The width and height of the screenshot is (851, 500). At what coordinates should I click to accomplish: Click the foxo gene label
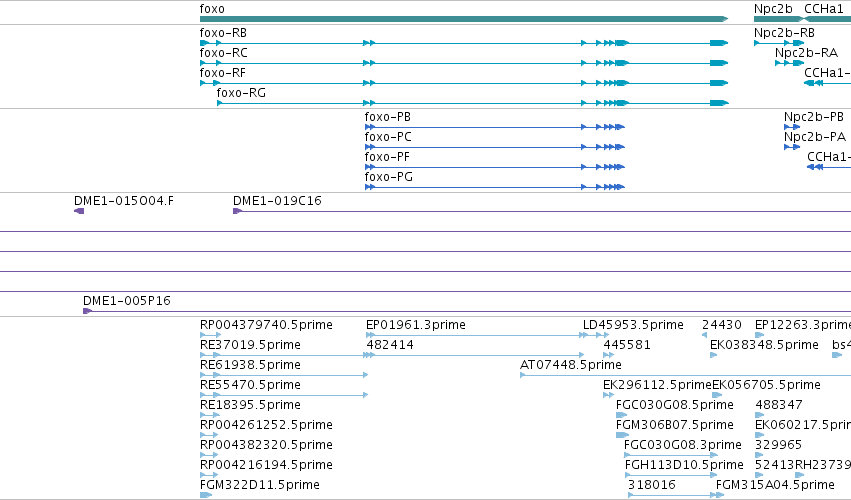[x=212, y=9]
